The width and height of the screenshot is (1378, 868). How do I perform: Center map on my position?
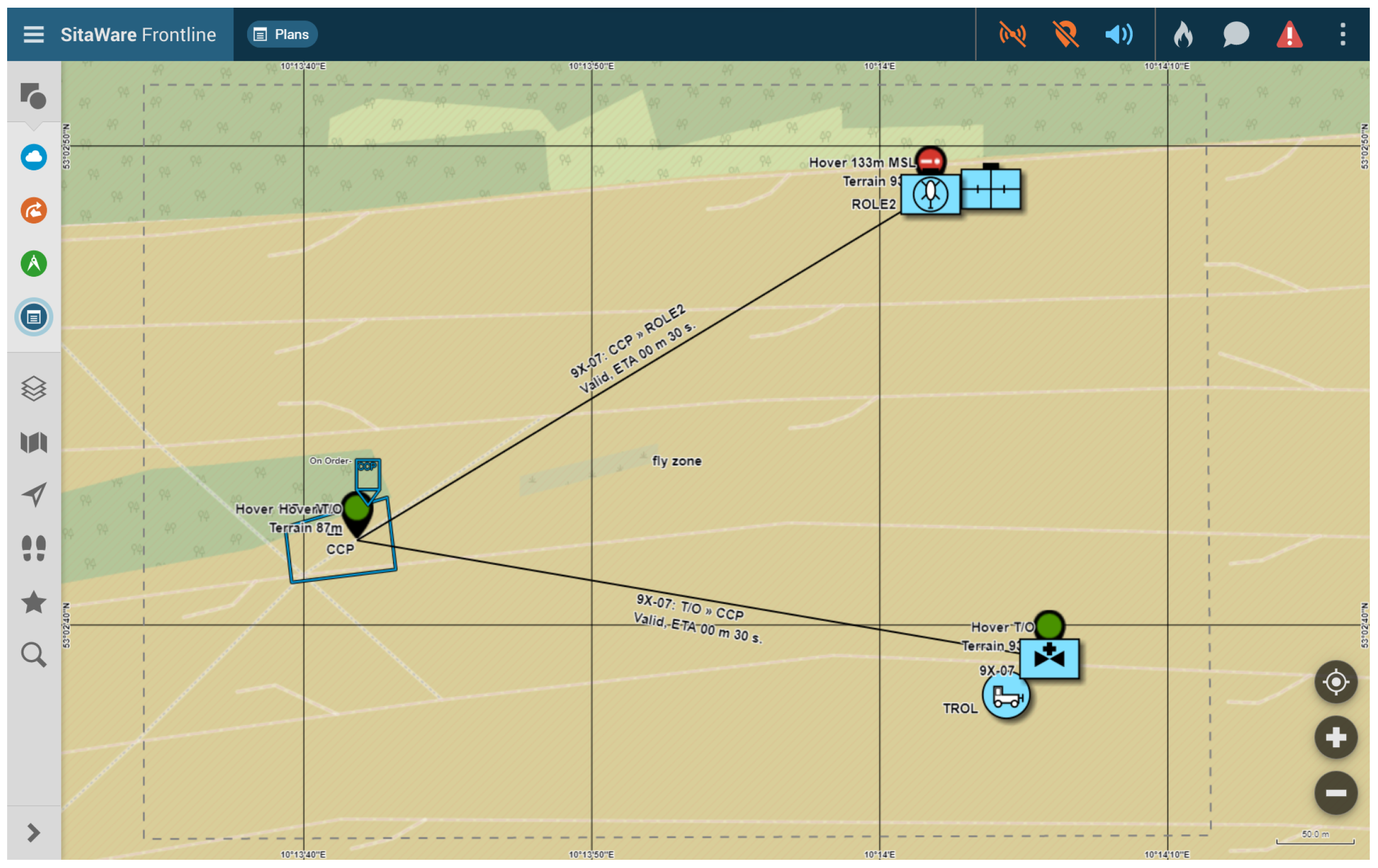(x=1336, y=681)
